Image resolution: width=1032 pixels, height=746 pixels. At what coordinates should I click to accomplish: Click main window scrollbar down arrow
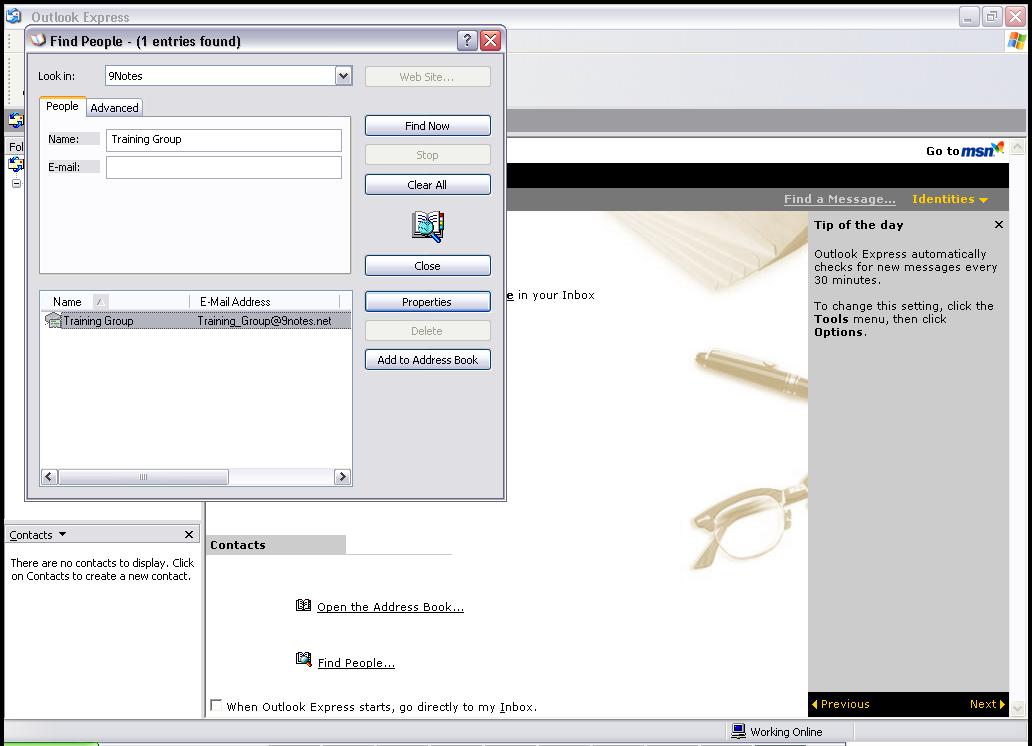1018,708
